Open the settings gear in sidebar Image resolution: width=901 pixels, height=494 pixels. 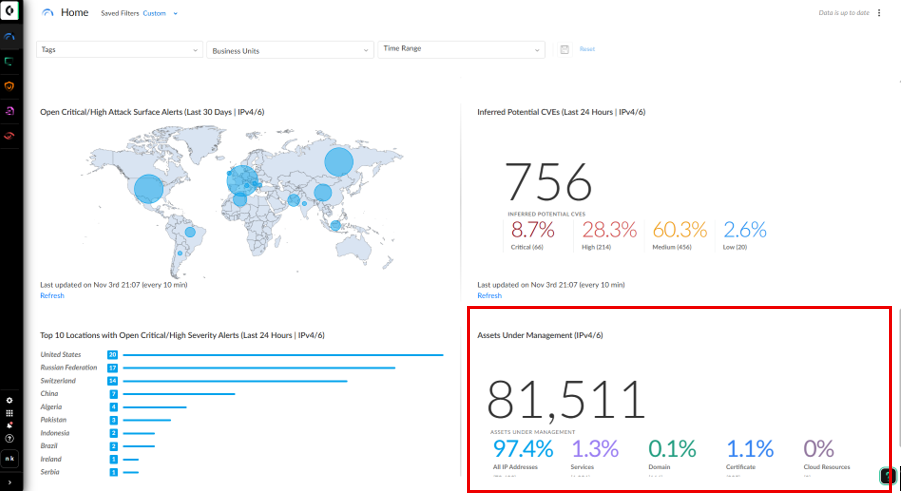(9, 400)
